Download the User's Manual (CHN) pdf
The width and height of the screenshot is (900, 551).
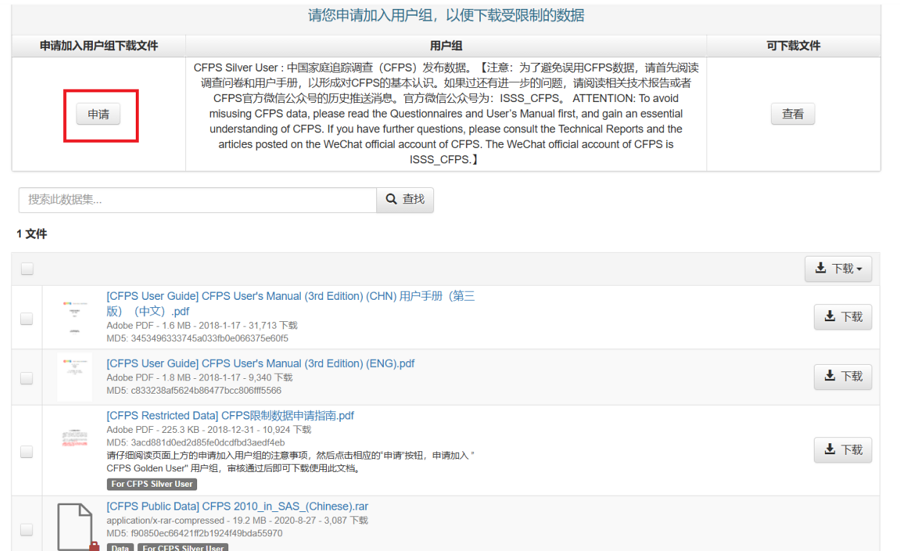tap(843, 317)
